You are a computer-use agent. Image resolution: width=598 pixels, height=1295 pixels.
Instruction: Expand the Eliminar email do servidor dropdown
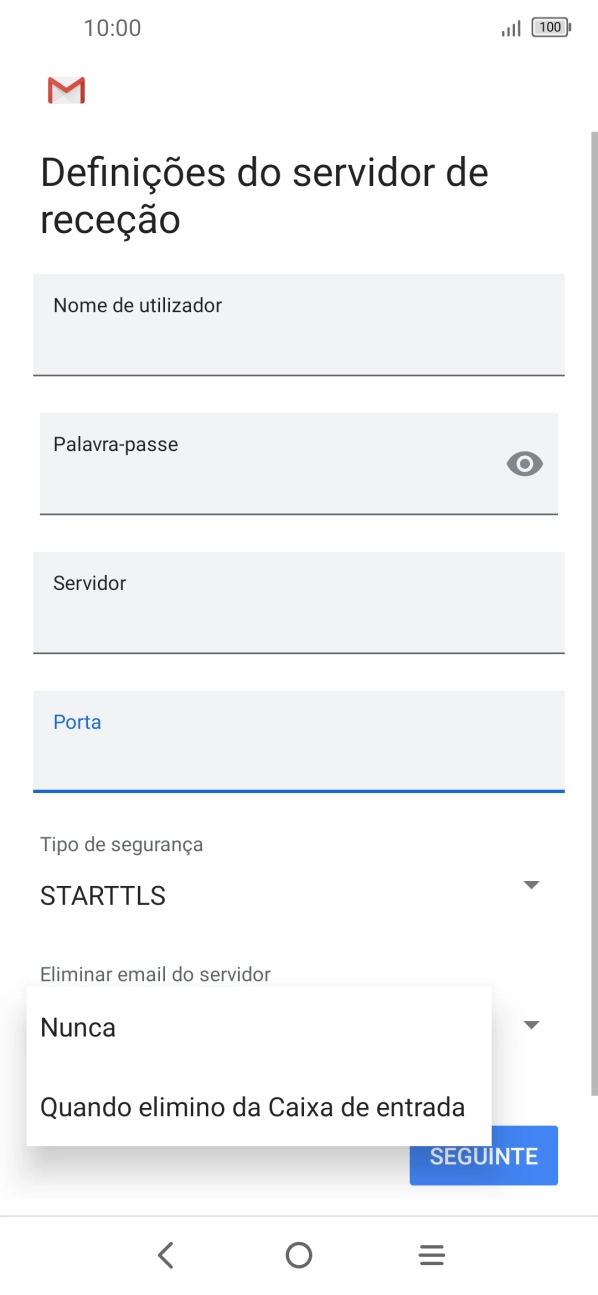point(532,1024)
